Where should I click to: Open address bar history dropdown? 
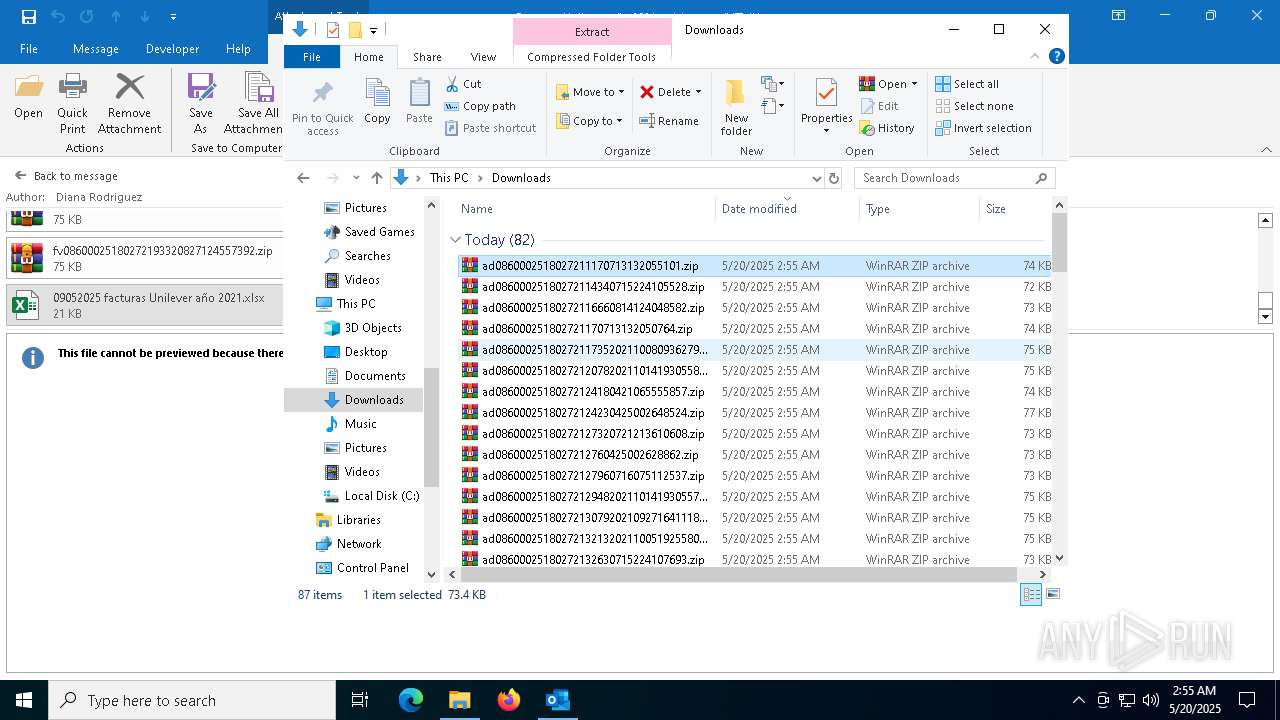817,178
